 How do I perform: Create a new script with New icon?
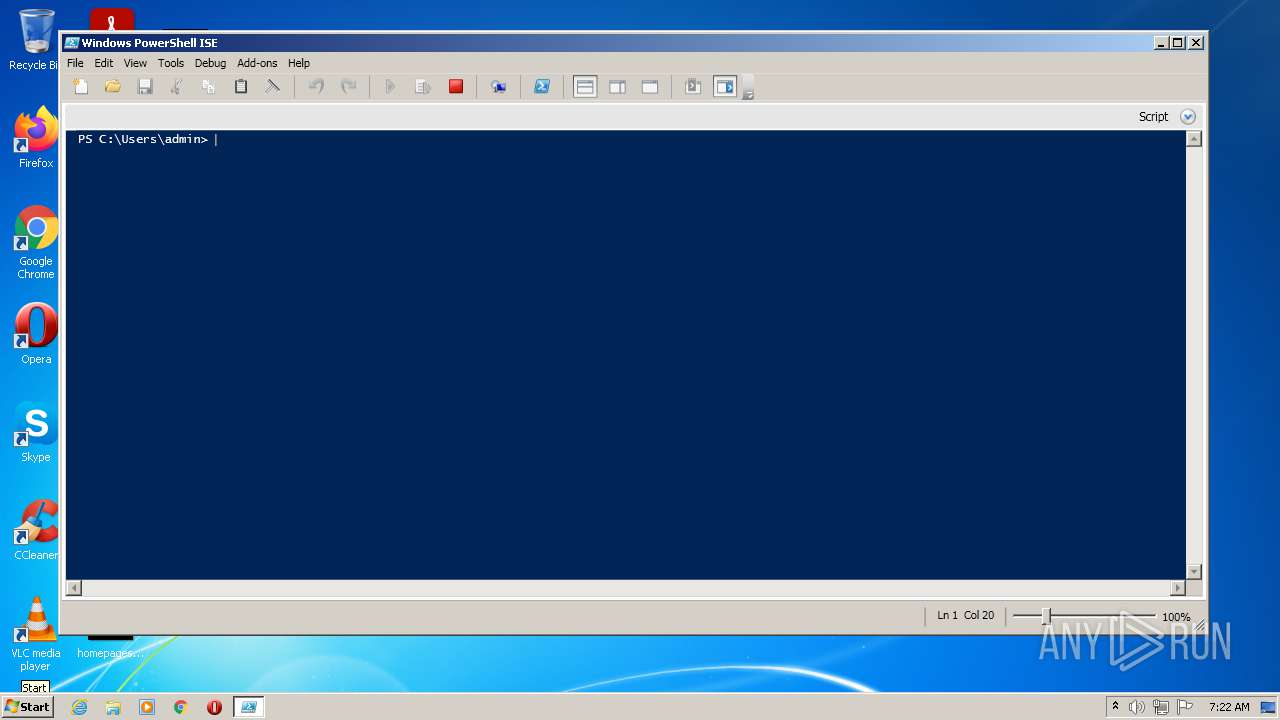(x=81, y=87)
